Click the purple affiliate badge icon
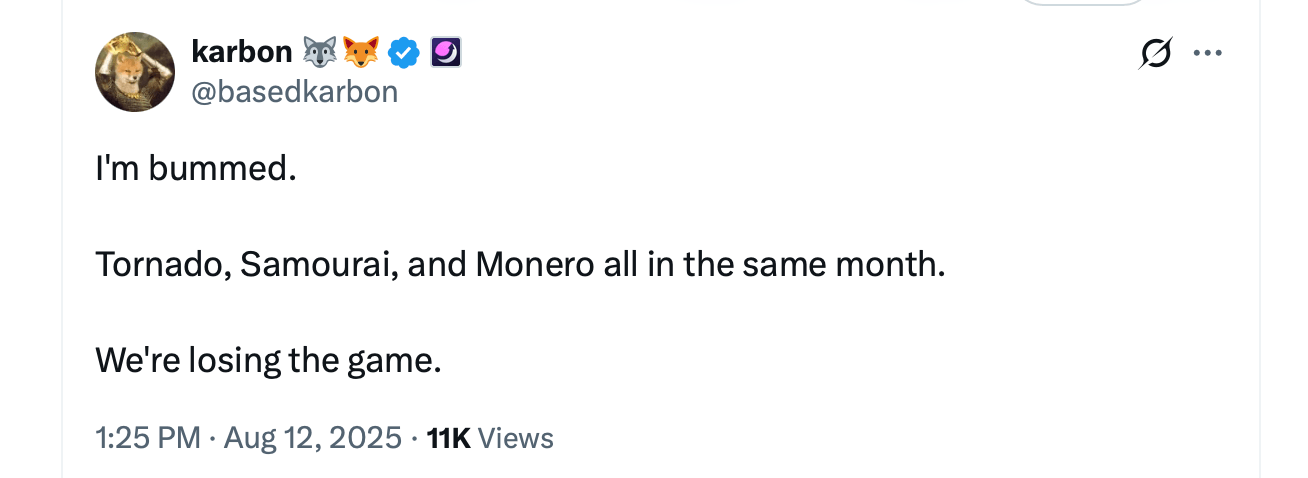 [x=446, y=52]
